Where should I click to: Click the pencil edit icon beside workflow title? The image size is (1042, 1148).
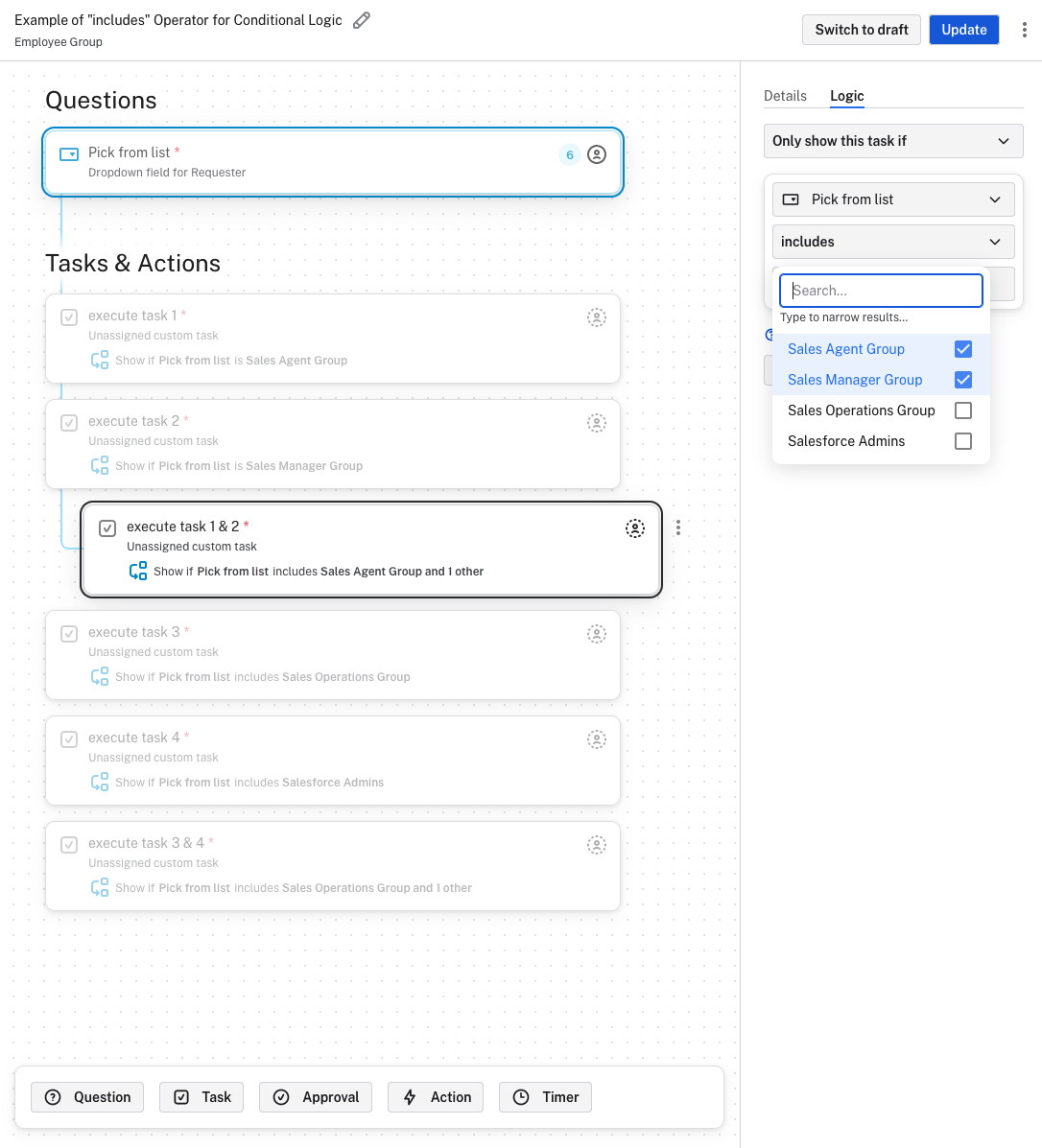pyautogui.click(x=362, y=20)
